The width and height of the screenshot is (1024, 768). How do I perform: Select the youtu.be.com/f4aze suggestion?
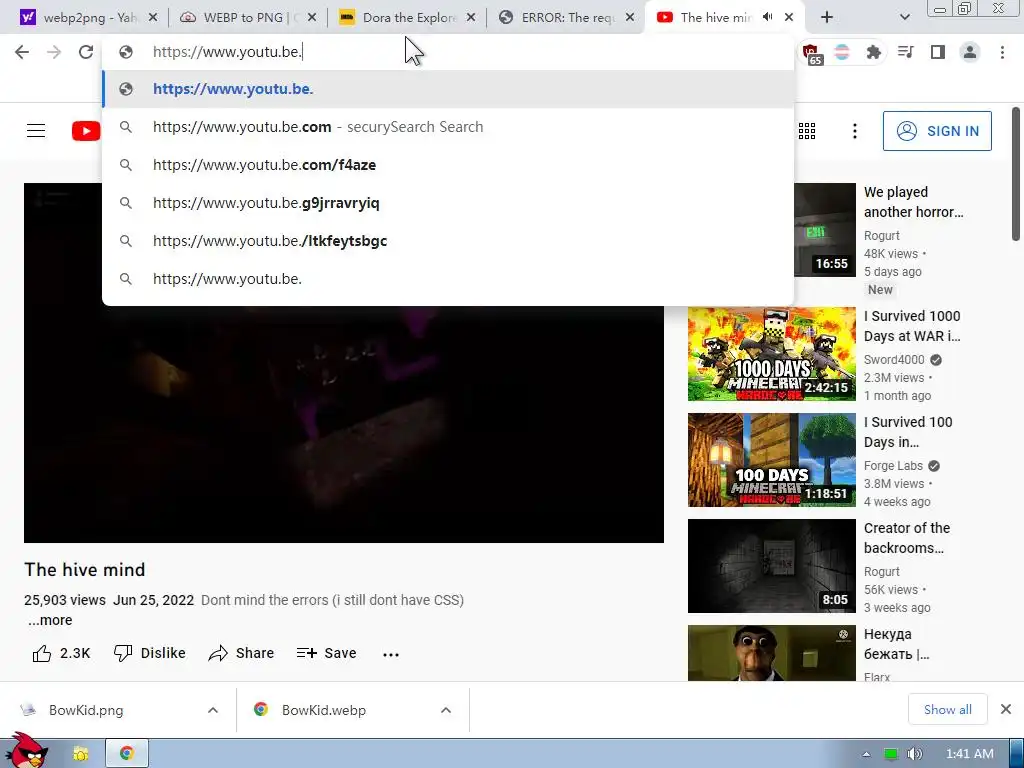448,165
